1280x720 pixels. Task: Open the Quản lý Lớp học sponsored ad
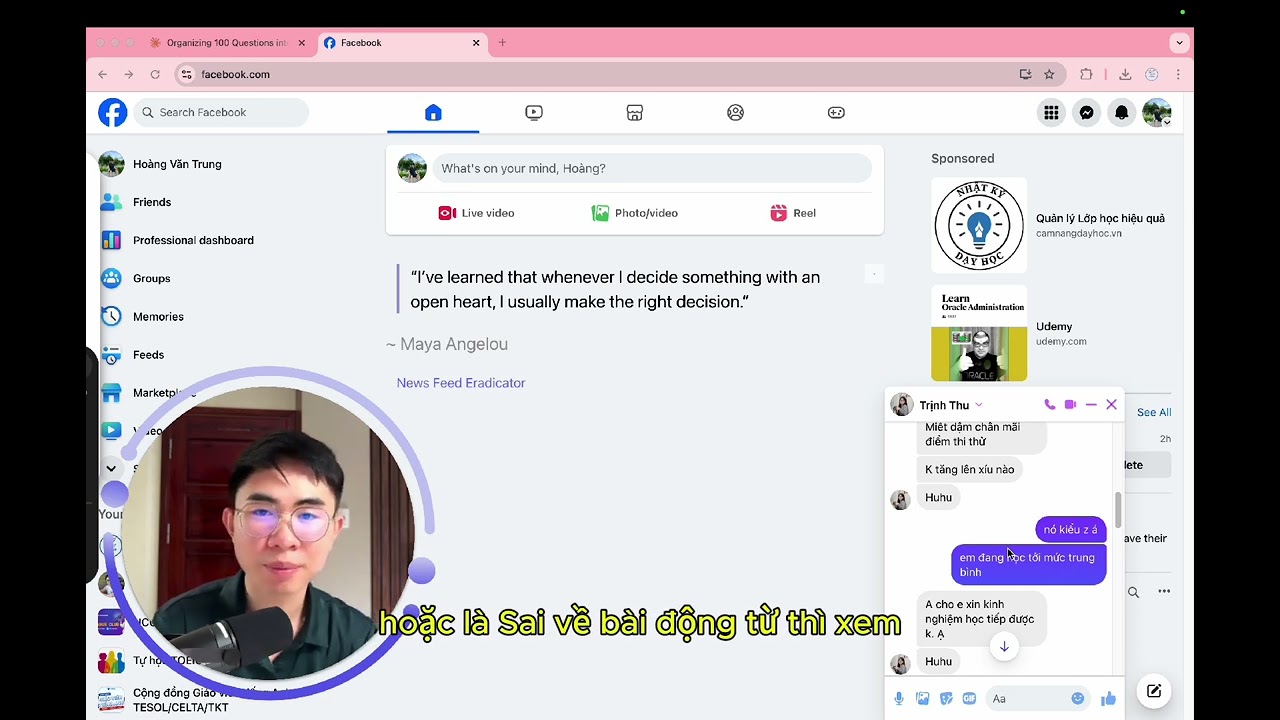pos(1049,225)
